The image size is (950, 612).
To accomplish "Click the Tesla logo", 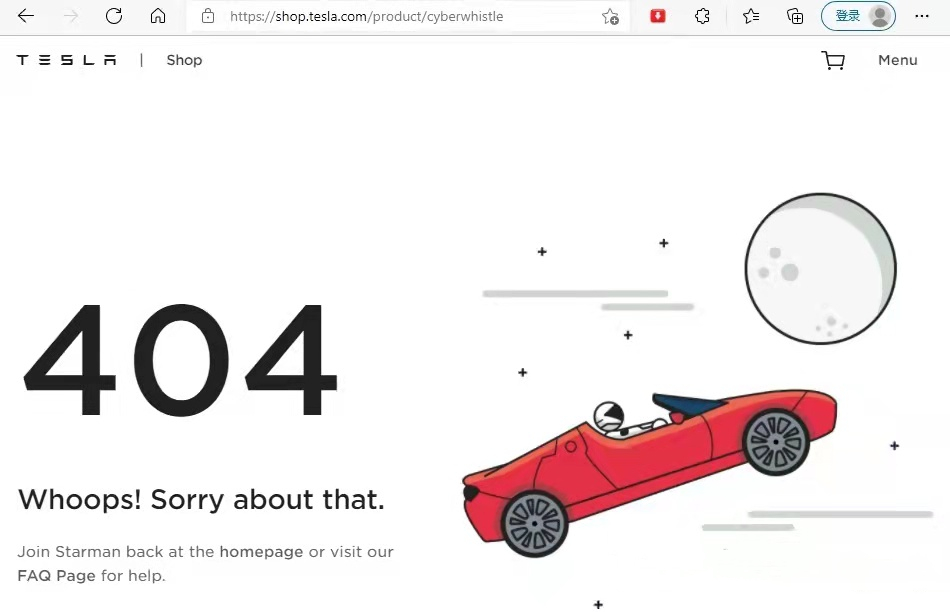I will pyautogui.click(x=67, y=60).
